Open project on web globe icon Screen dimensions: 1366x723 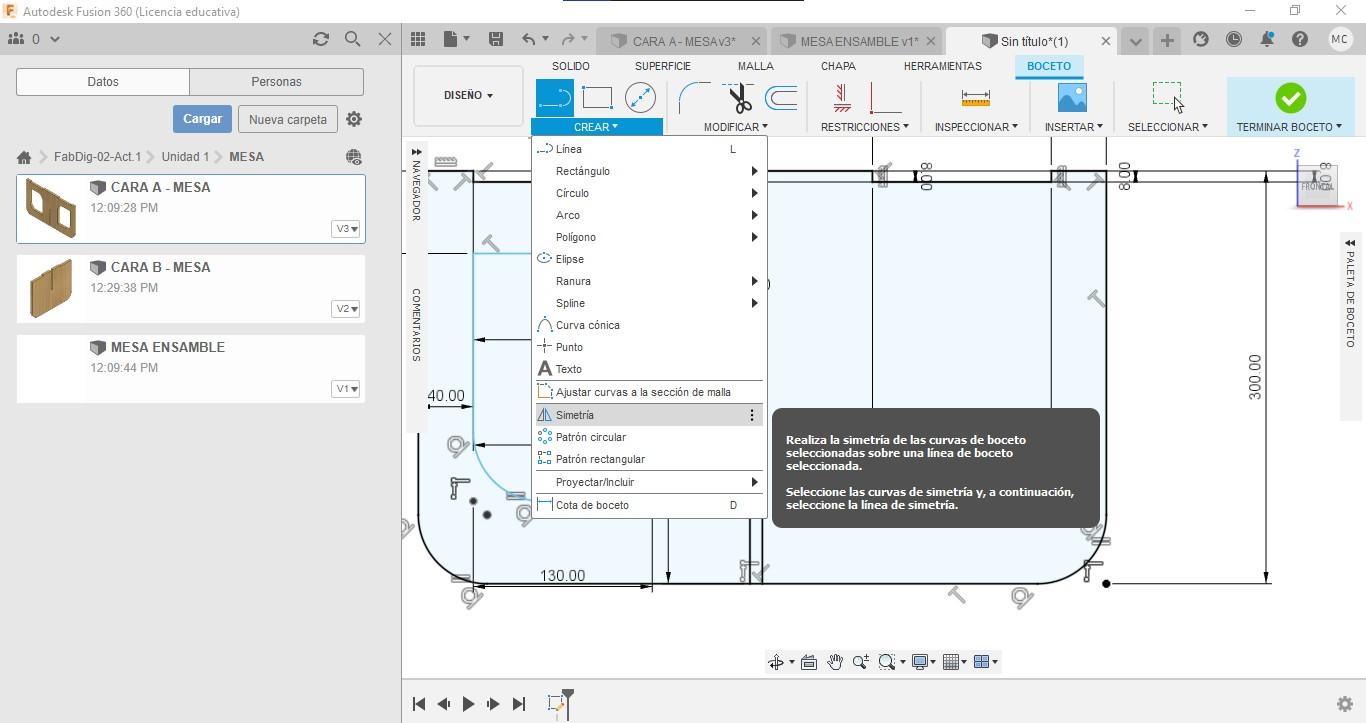tap(353, 157)
